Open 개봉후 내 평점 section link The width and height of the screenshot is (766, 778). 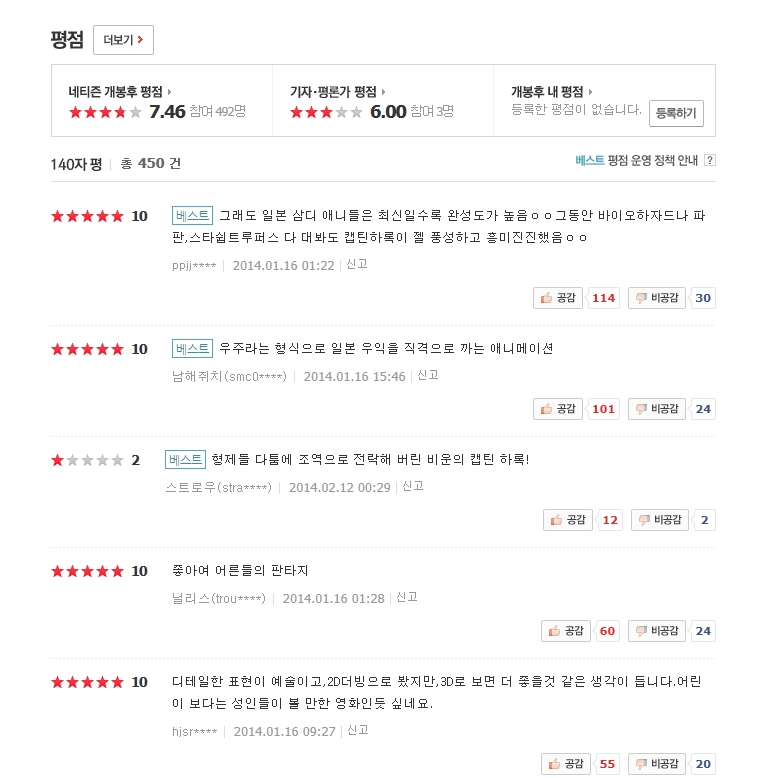click(x=552, y=92)
